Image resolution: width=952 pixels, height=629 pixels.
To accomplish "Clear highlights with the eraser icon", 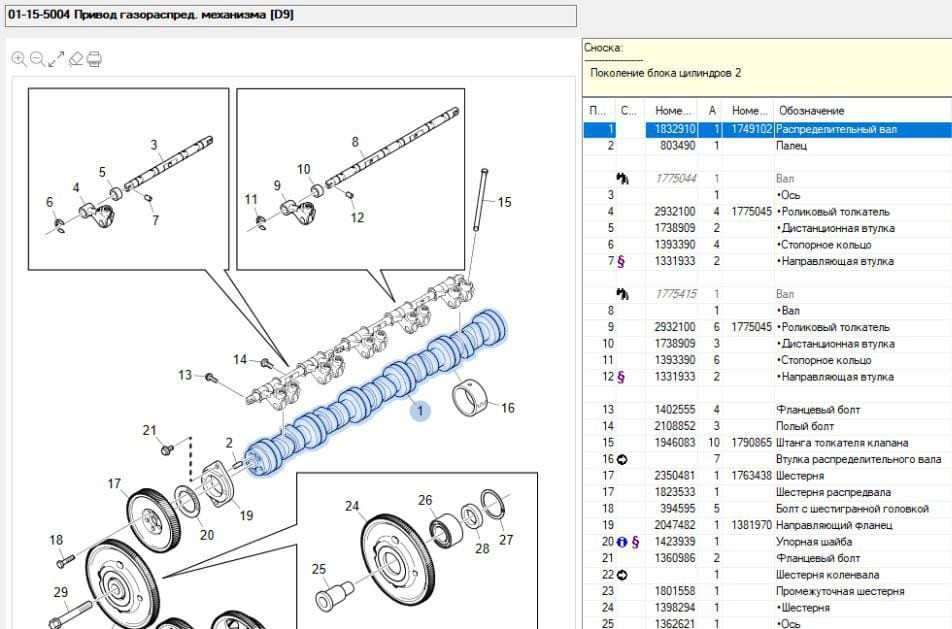I will point(75,59).
